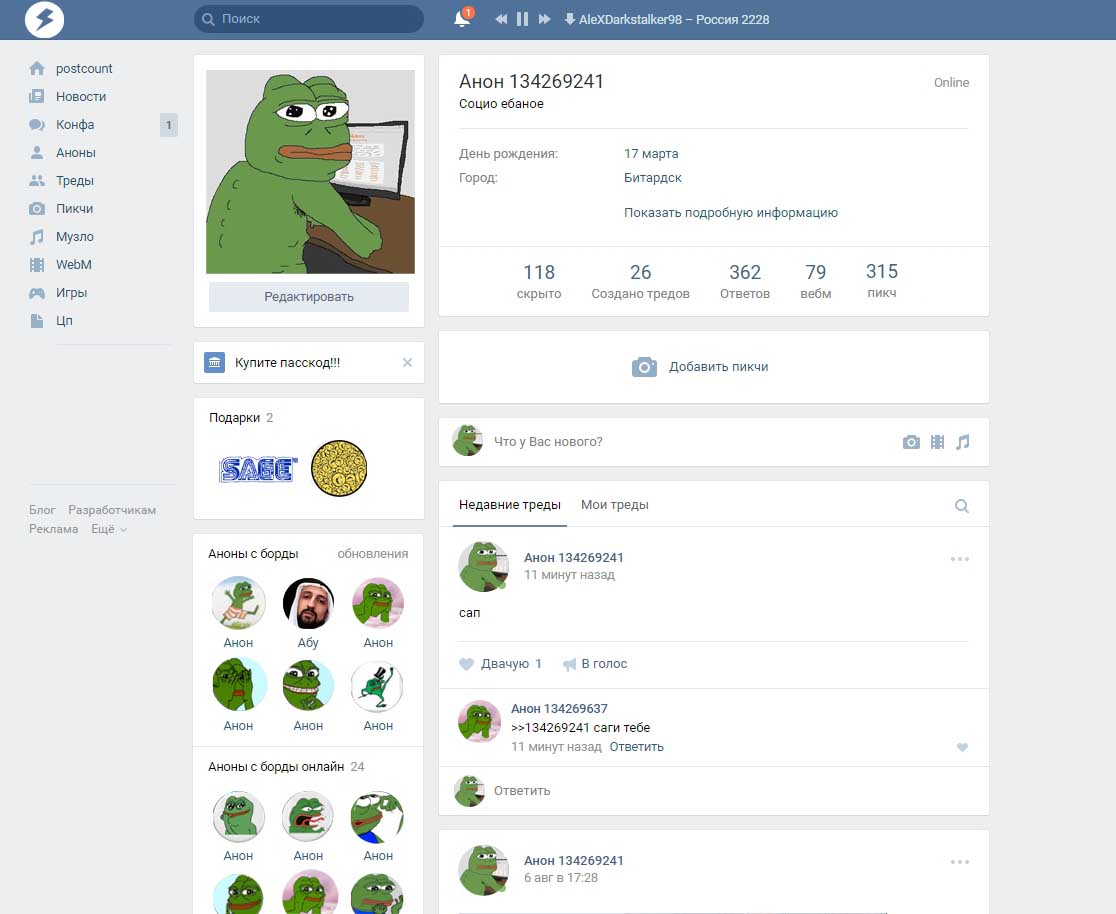Click Ответить link under саги тебе comment

(x=636, y=747)
